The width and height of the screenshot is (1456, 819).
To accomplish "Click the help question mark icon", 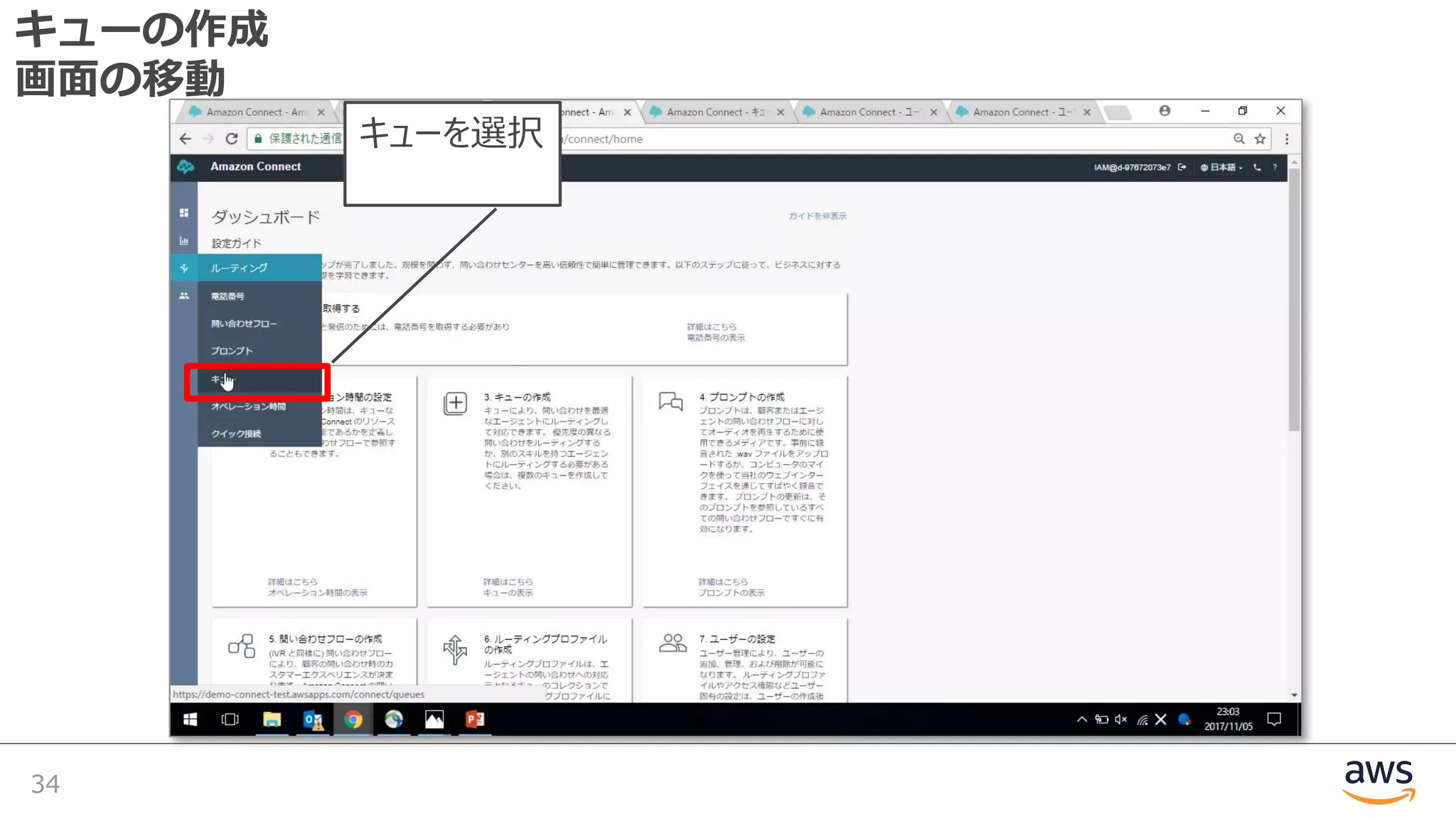I will pos(1275,167).
